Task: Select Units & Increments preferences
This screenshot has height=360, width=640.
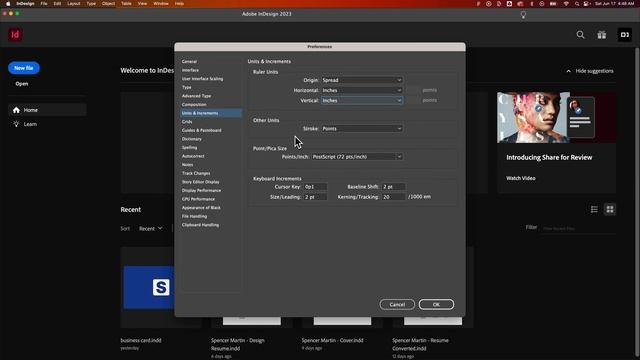Action: tap(211, 113)
